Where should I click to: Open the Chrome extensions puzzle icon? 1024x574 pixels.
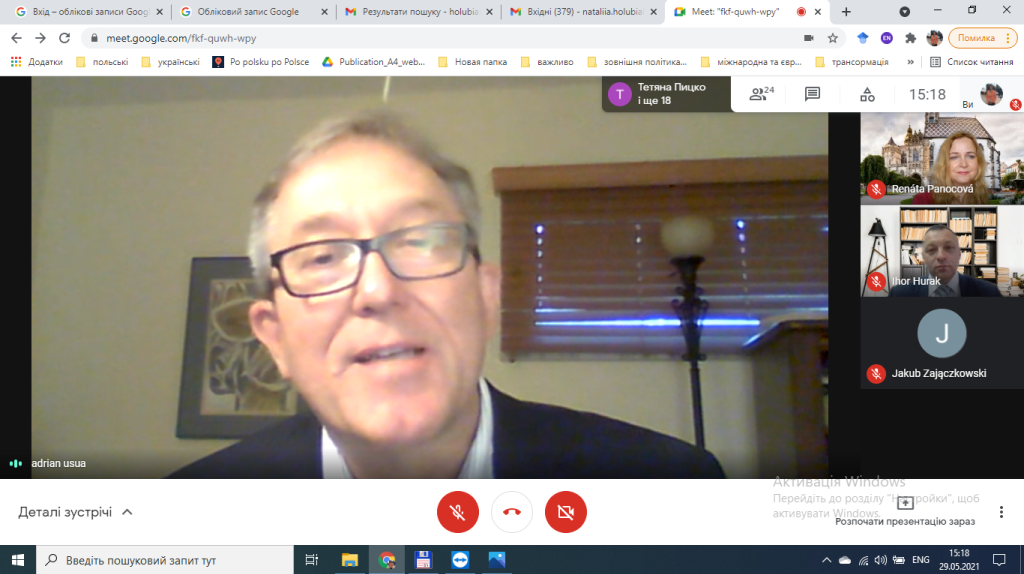coord(910,38)
